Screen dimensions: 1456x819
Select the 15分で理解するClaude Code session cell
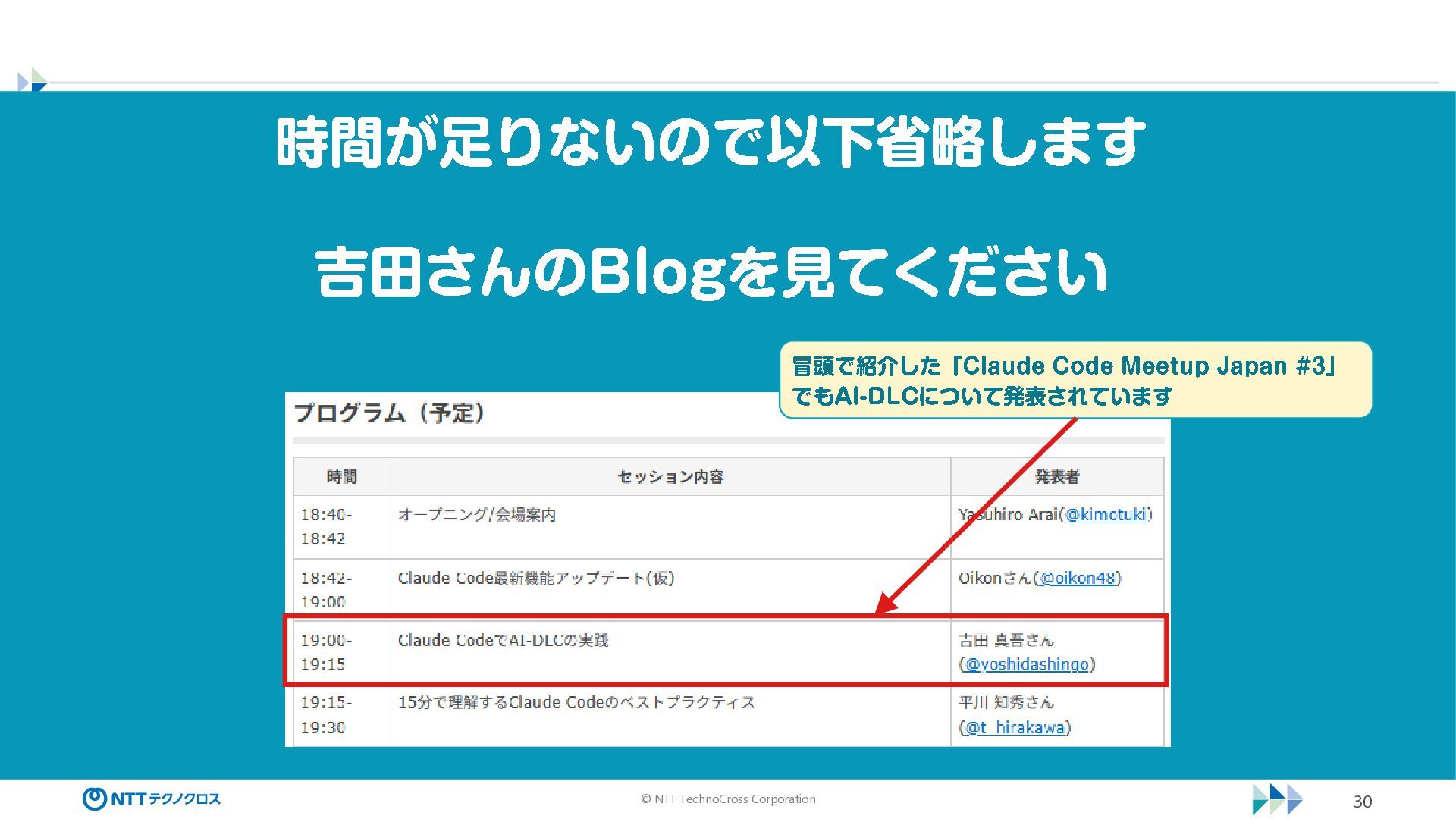[576, 703]
